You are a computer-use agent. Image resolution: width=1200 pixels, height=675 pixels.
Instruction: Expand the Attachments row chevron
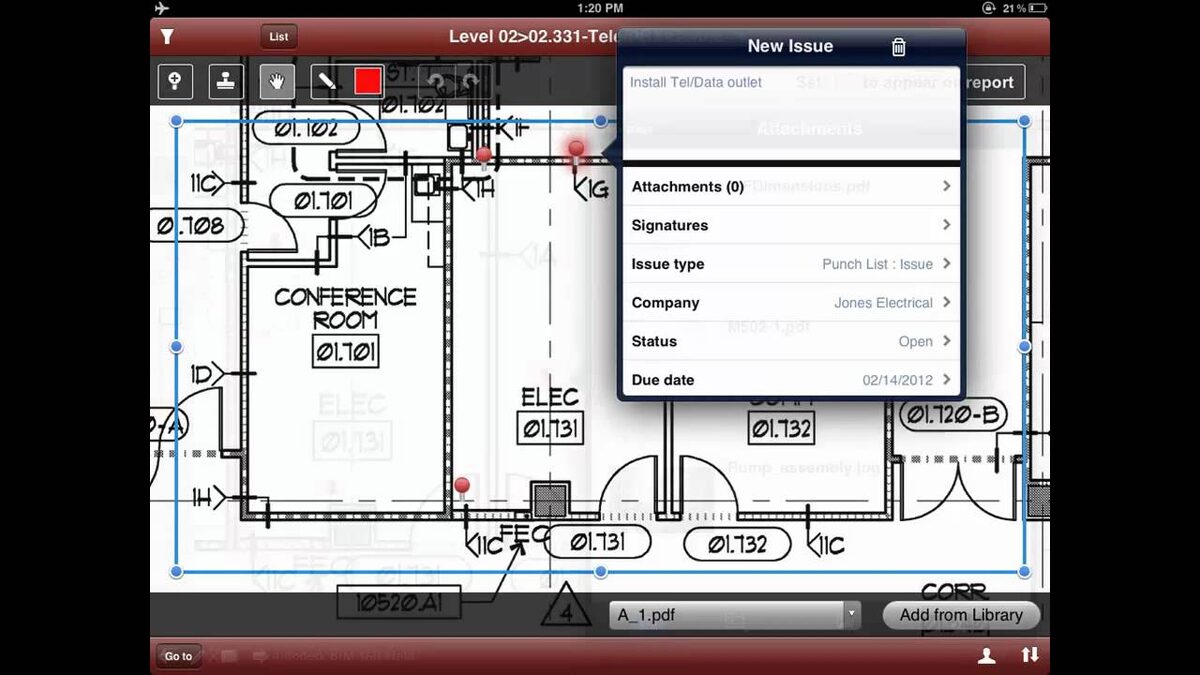[x=946, y=186]
